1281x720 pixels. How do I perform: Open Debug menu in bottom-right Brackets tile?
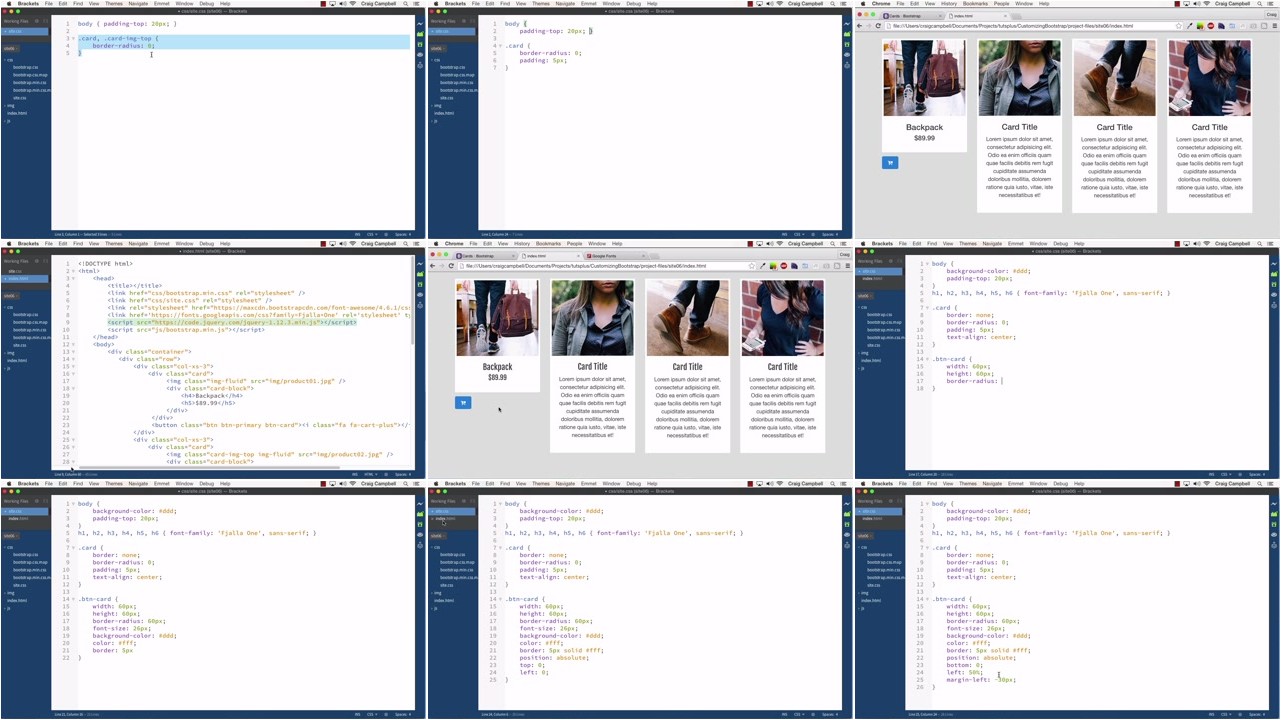1060,484
